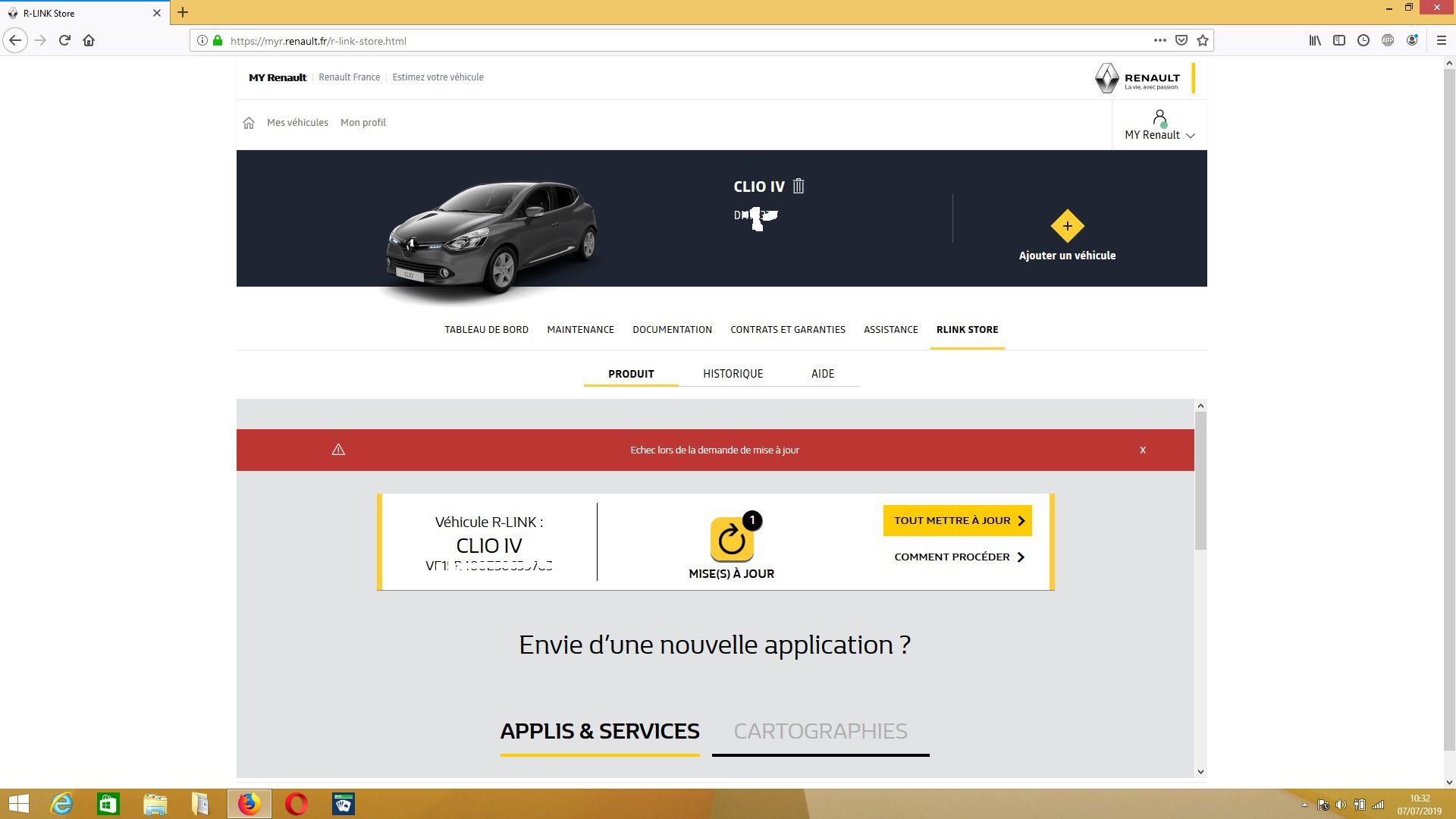Open Firefox hamburger menu

pyautogui.click(x=1442, y=40)
